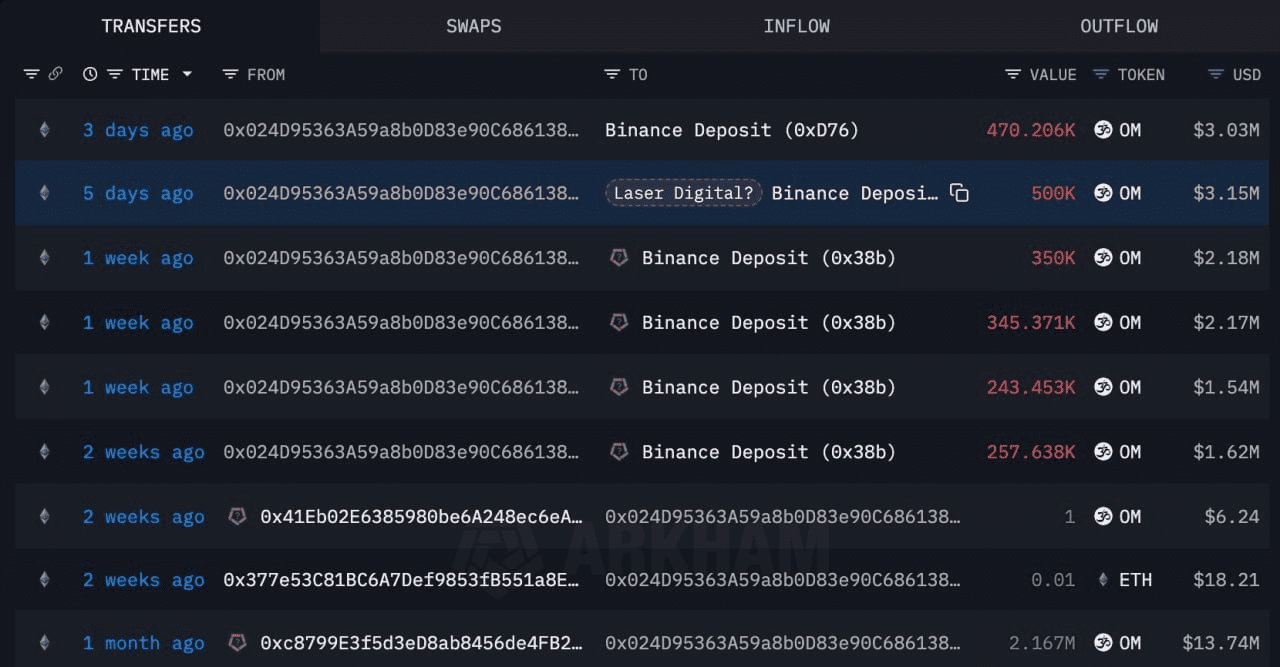Click Ethereum chain icon in 1 month ago row

pyautogui.click(x=43, y=643)
